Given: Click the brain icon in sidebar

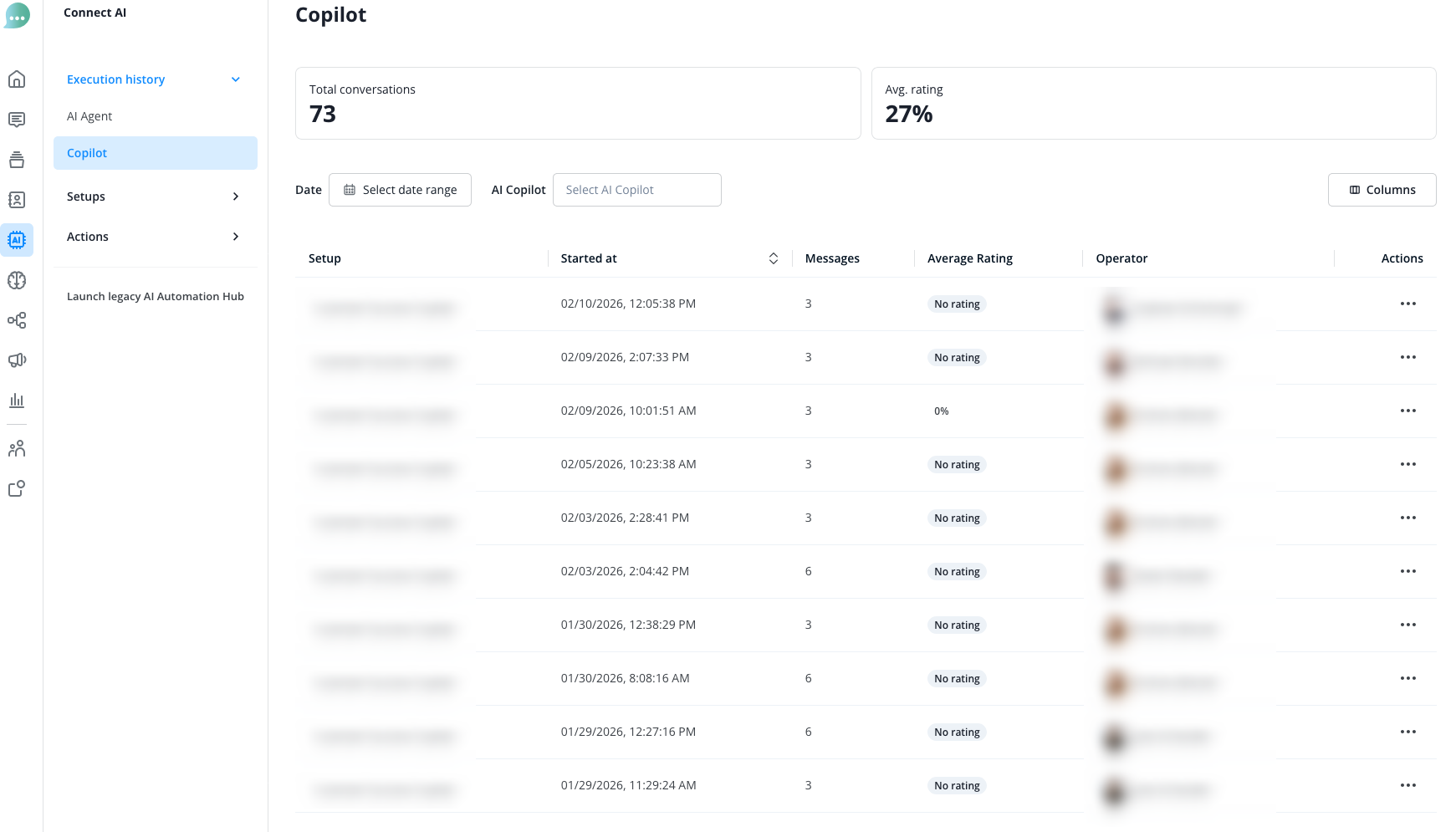Looking at the screenshot, I should pos(17,280).
